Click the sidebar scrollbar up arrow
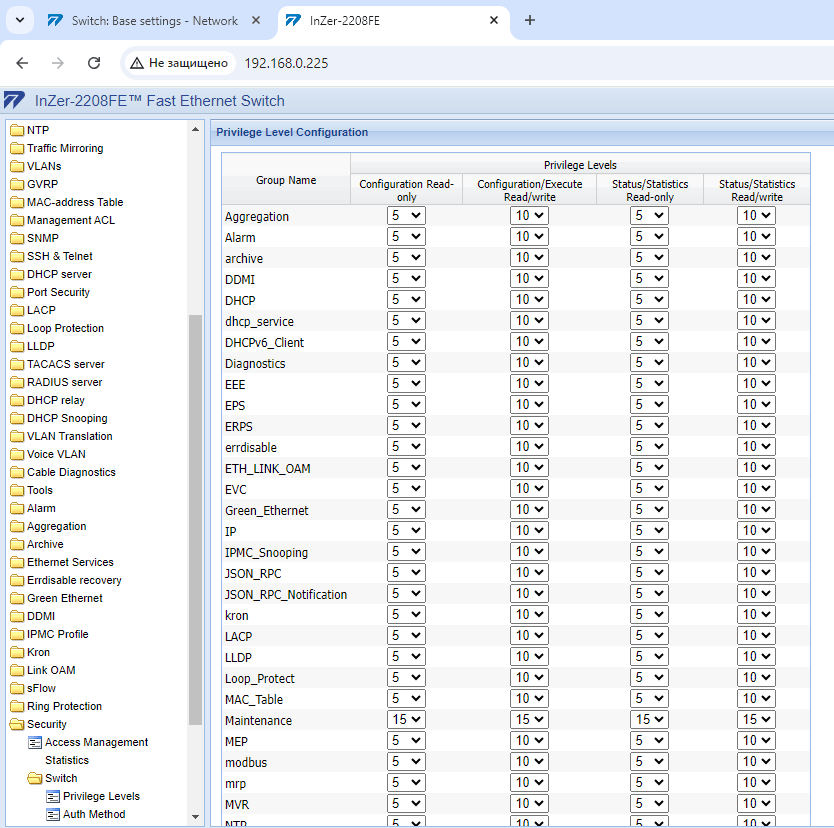This screenshot has height=828, width=834. tap(195, 129)
